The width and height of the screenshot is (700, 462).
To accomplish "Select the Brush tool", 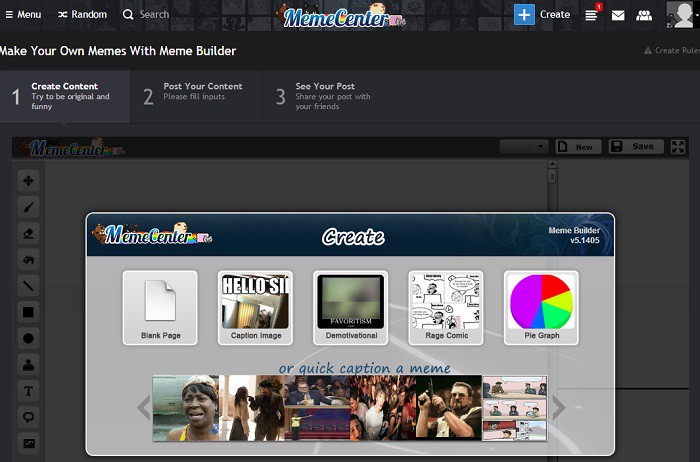I will pos(28,207).
